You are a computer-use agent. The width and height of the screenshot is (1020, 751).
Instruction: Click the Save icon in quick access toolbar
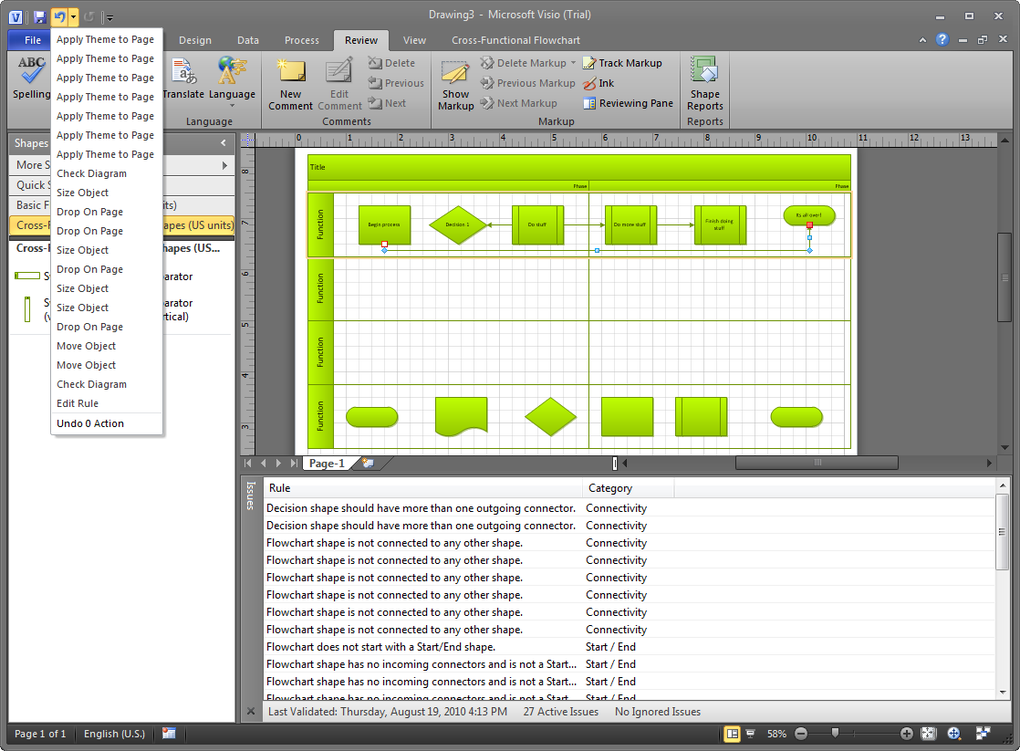pyautogui.click(x=40, y=16)
